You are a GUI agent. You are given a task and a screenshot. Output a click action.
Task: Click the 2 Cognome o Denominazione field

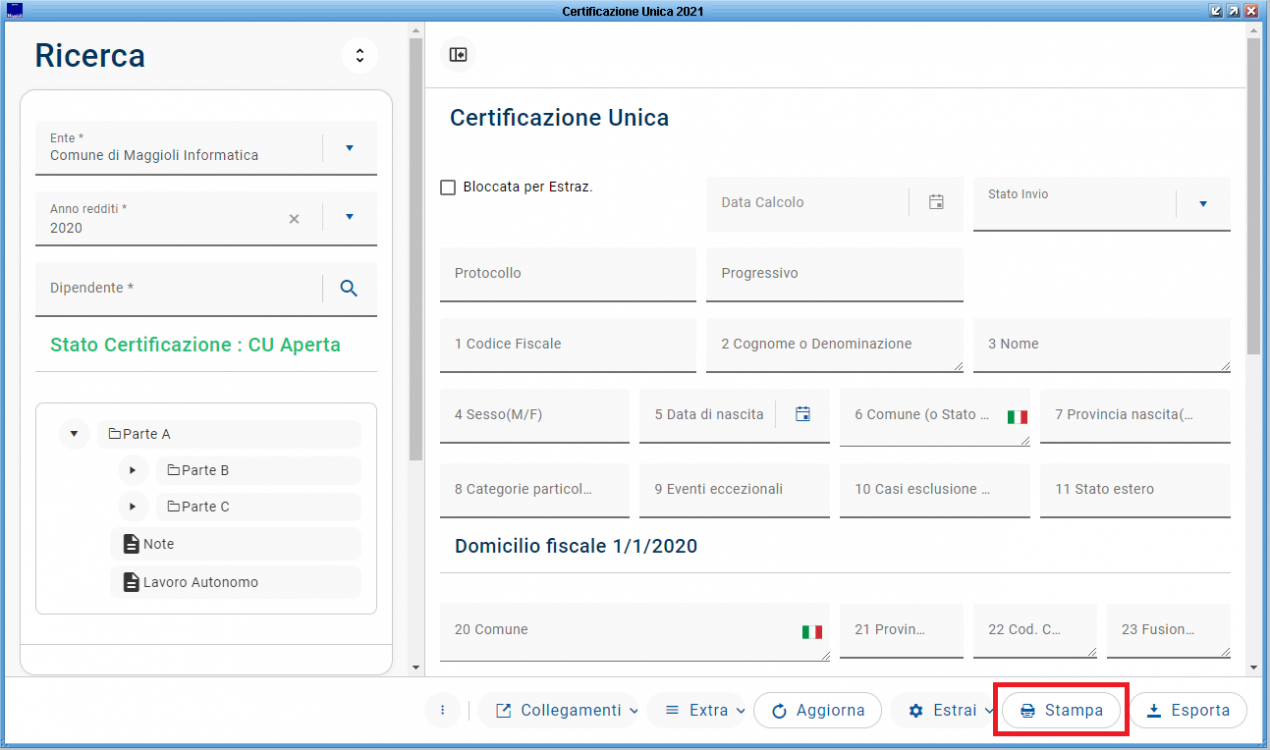pyautogui.click(x=835, y=345)
